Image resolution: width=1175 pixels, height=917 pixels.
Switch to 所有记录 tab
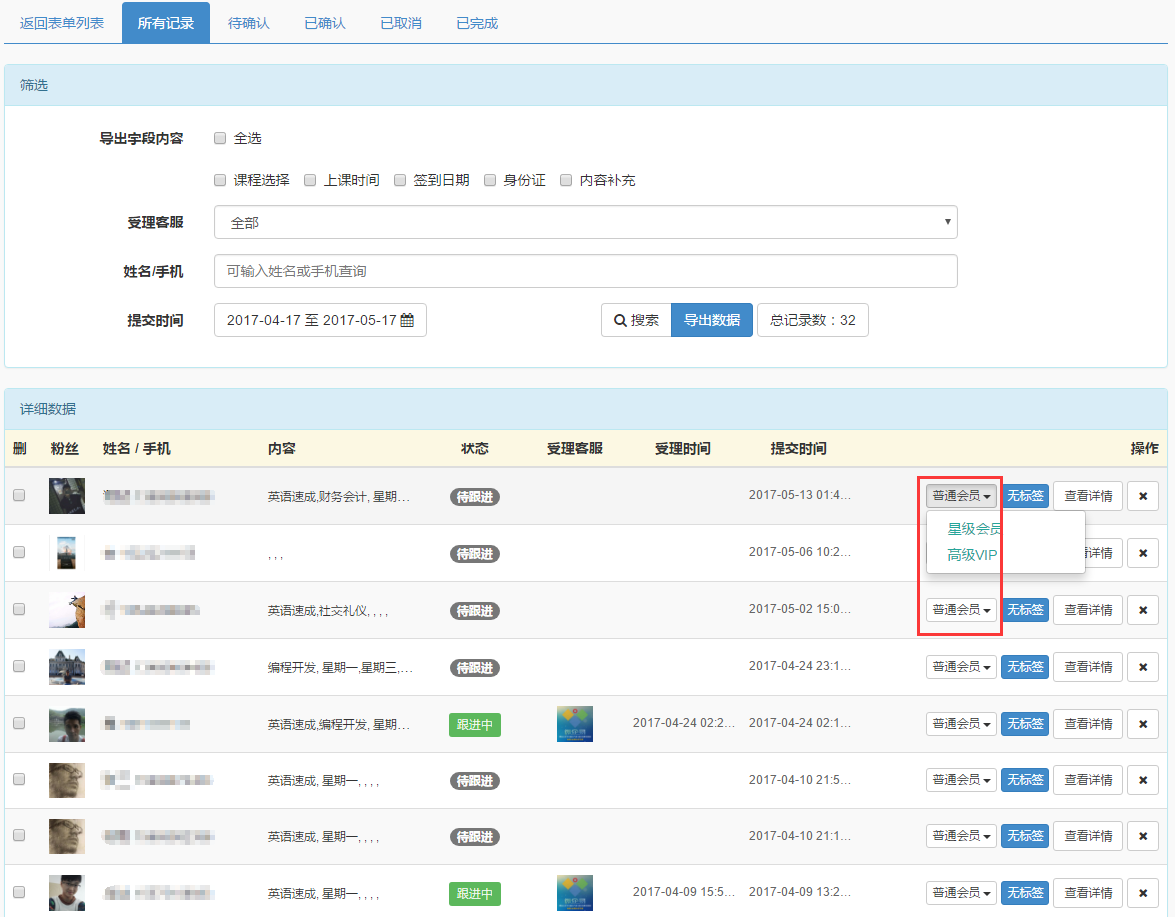(x=166, y=23)
